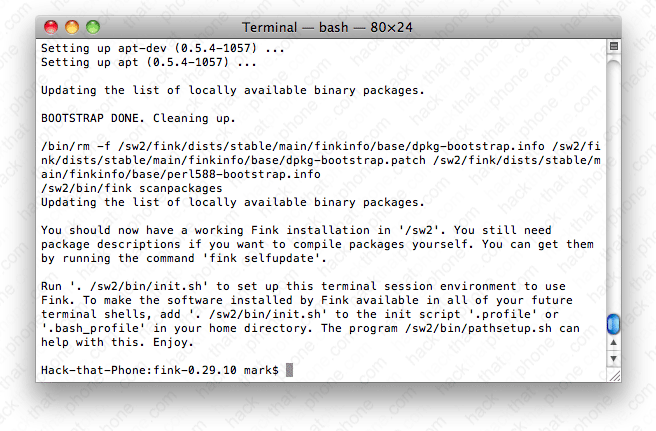Click the empty scrollbar track above the thumb
Viewport: 656px width, 431px height.
(613, 180)
